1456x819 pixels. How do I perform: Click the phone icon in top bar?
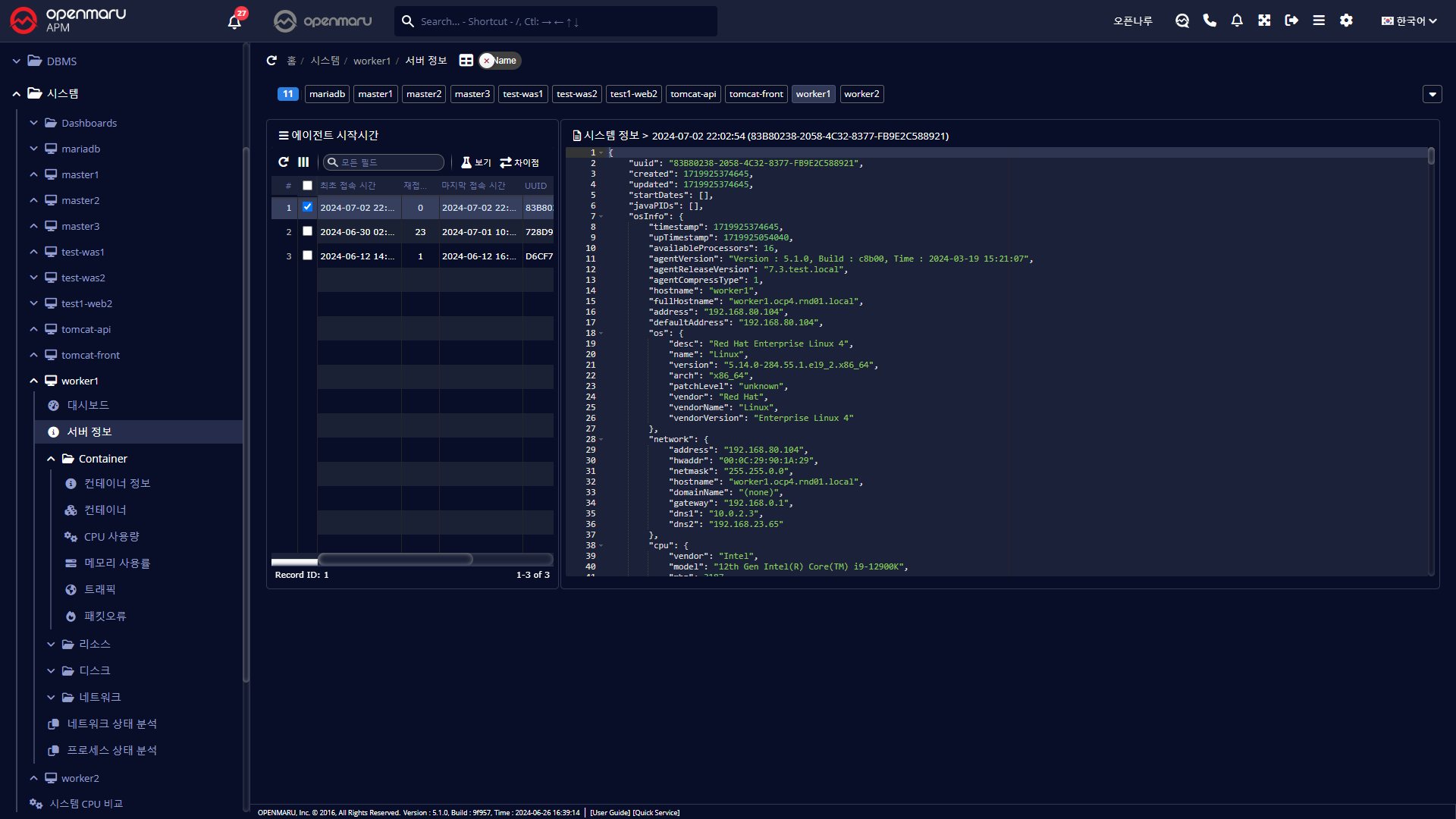tap(1210, 20)
